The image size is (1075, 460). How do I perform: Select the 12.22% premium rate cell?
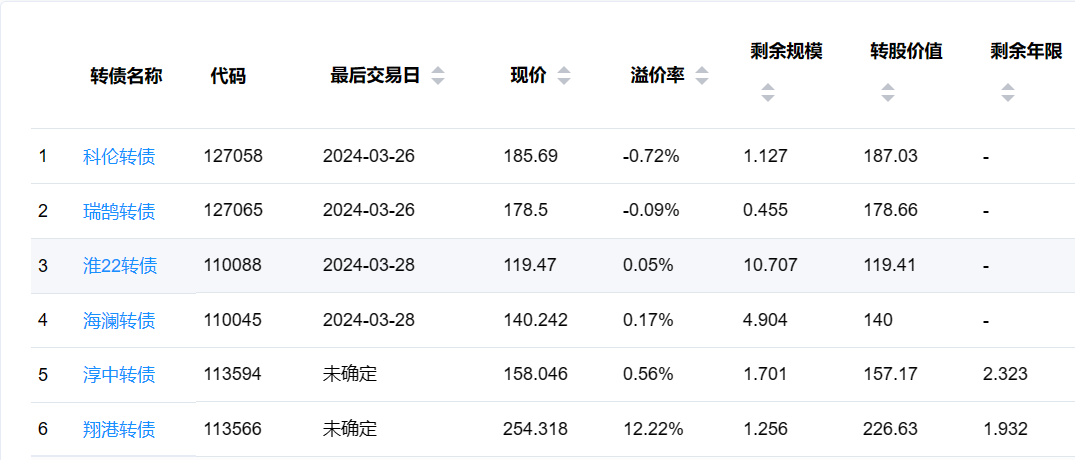(653, 429)
